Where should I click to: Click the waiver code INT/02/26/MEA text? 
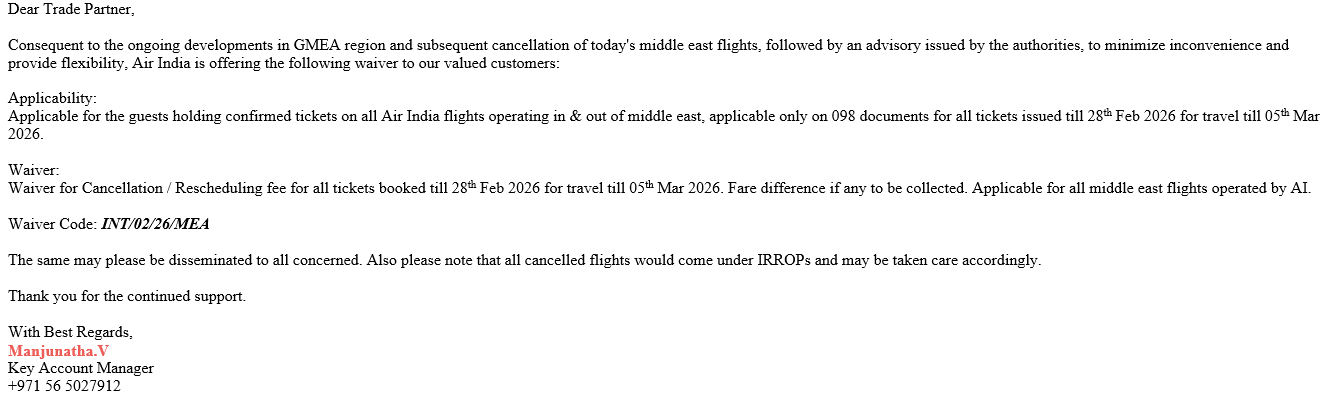pos(155,224)
